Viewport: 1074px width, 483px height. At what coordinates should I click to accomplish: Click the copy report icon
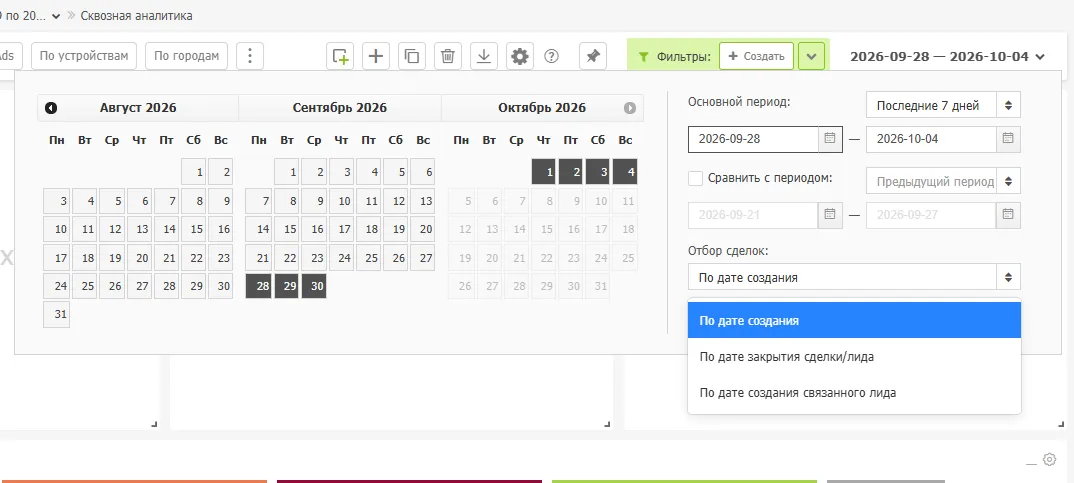click(412, 56)
